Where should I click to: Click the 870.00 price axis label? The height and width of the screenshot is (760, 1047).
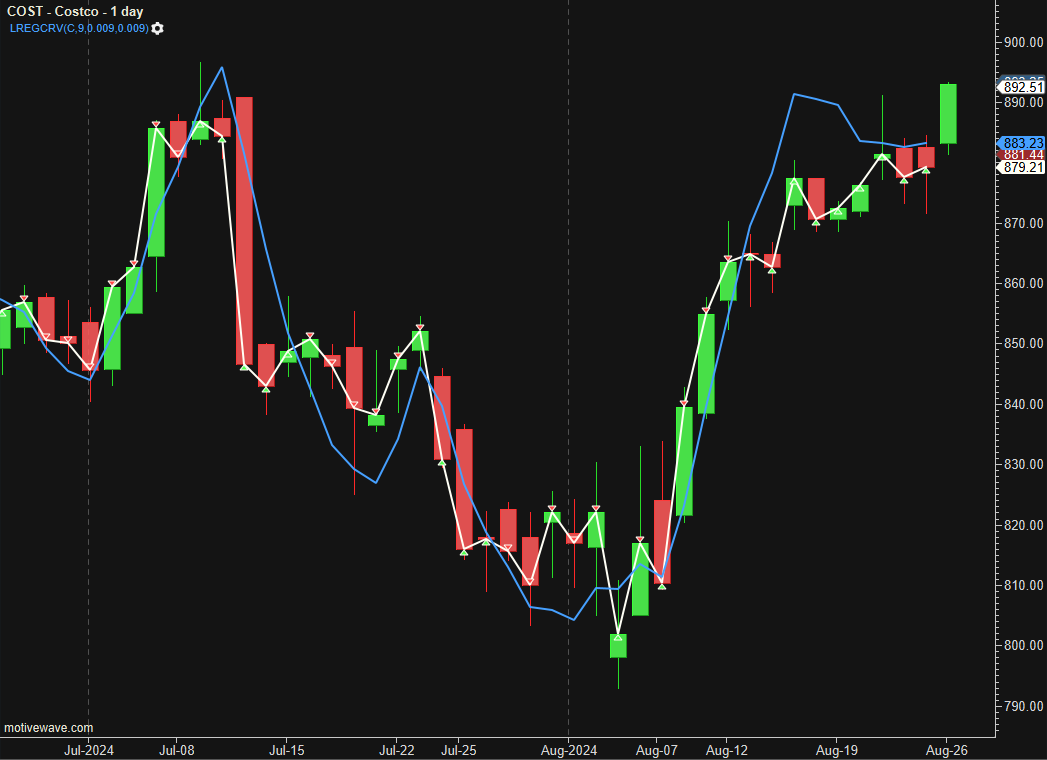[x=1023, y=223]
